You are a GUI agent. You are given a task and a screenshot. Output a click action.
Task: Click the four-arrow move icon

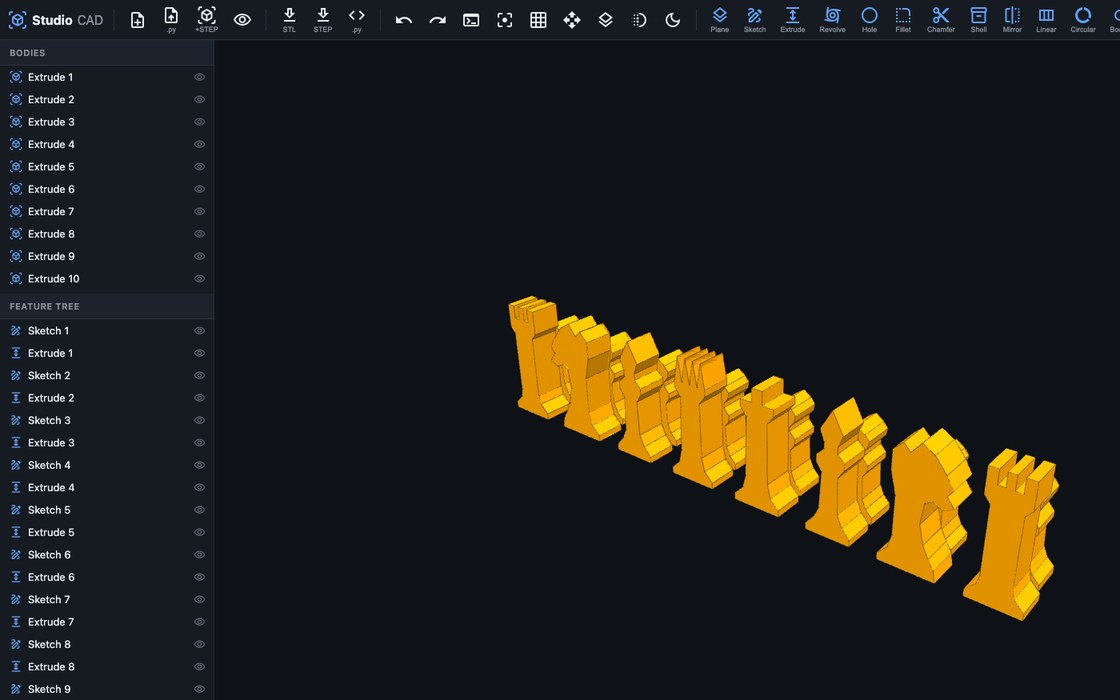click(x=572, y=20)
